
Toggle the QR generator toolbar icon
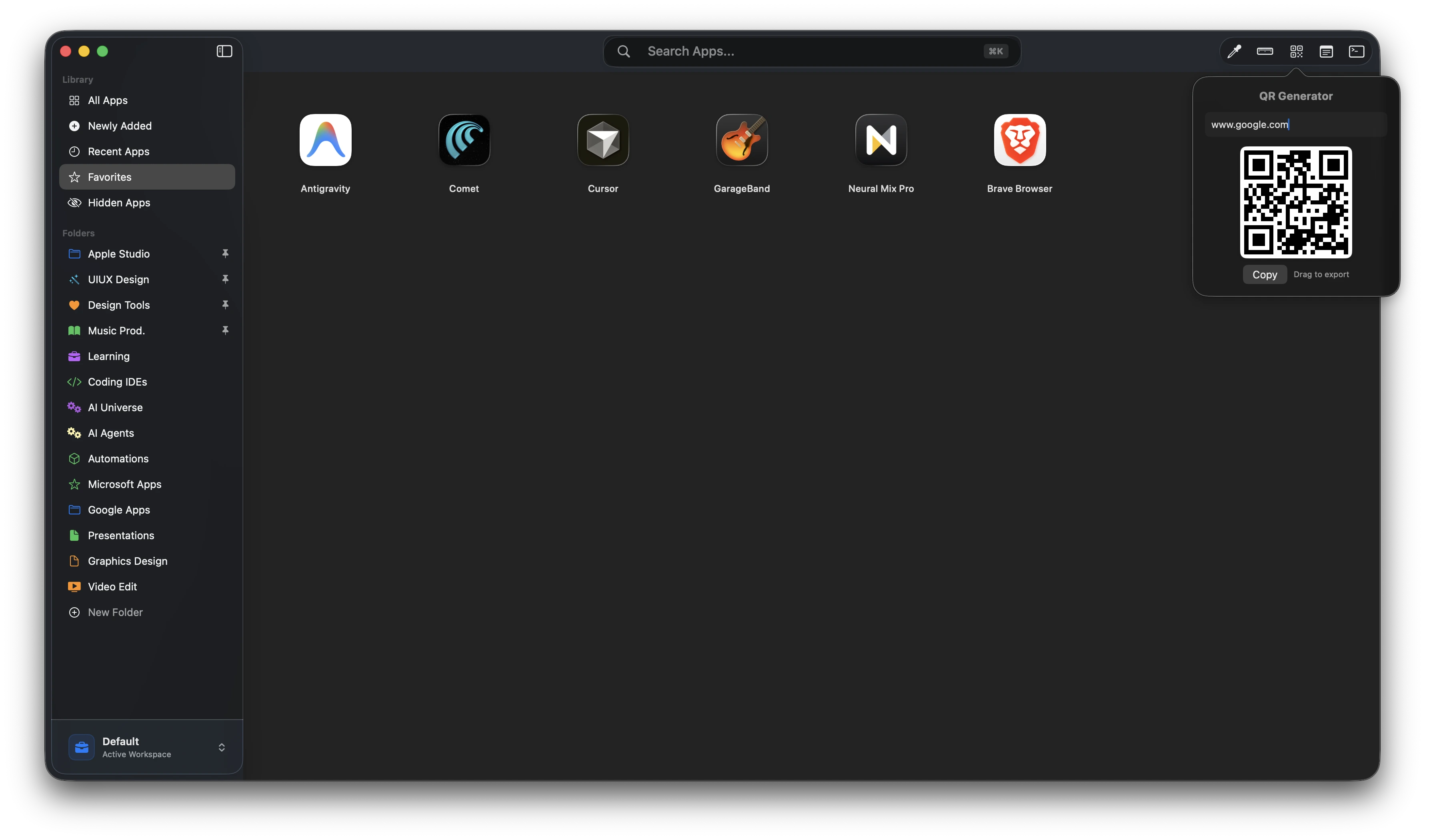tap(1296, 52)
